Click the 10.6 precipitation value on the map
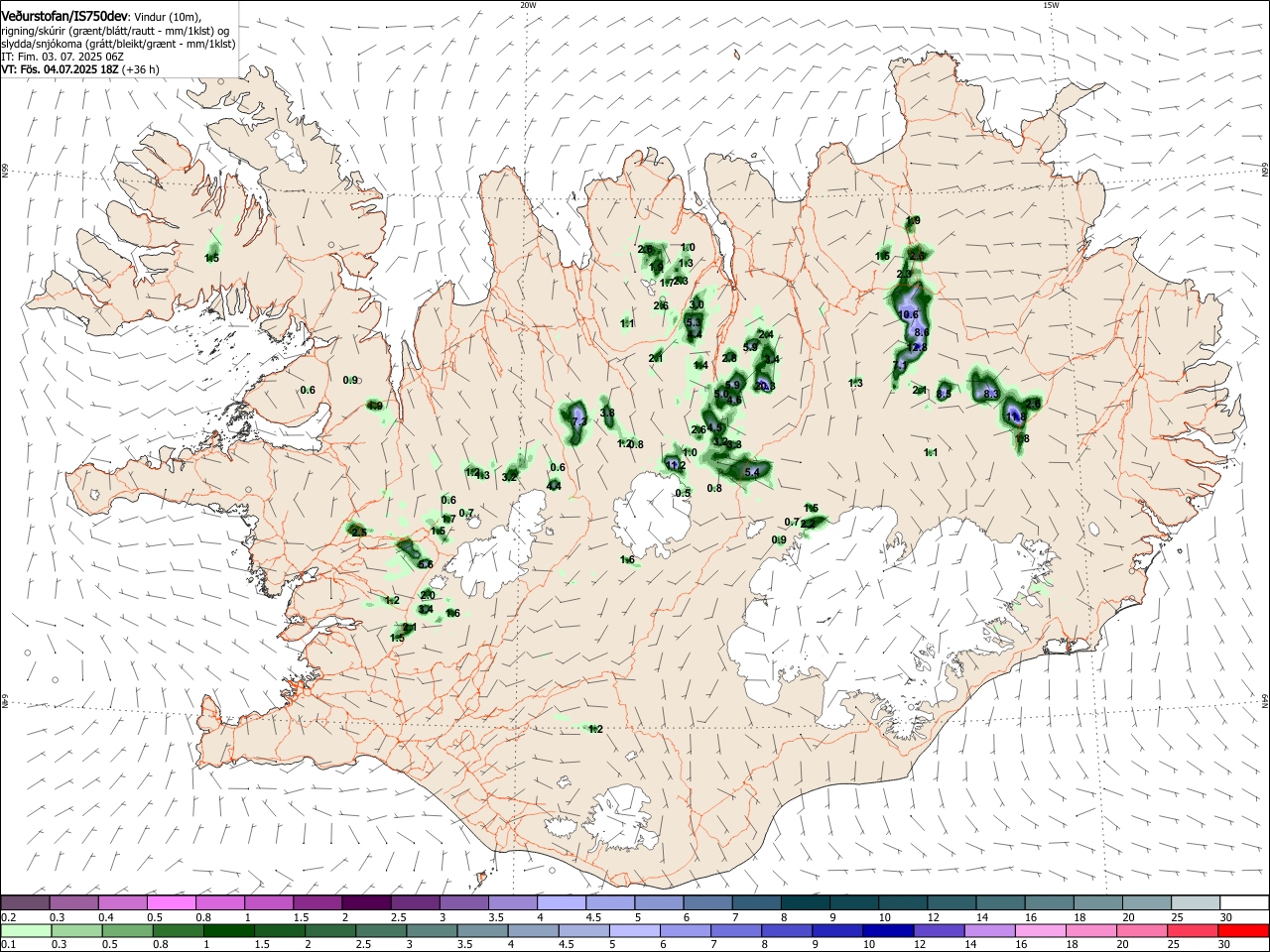 pos(908,314)
